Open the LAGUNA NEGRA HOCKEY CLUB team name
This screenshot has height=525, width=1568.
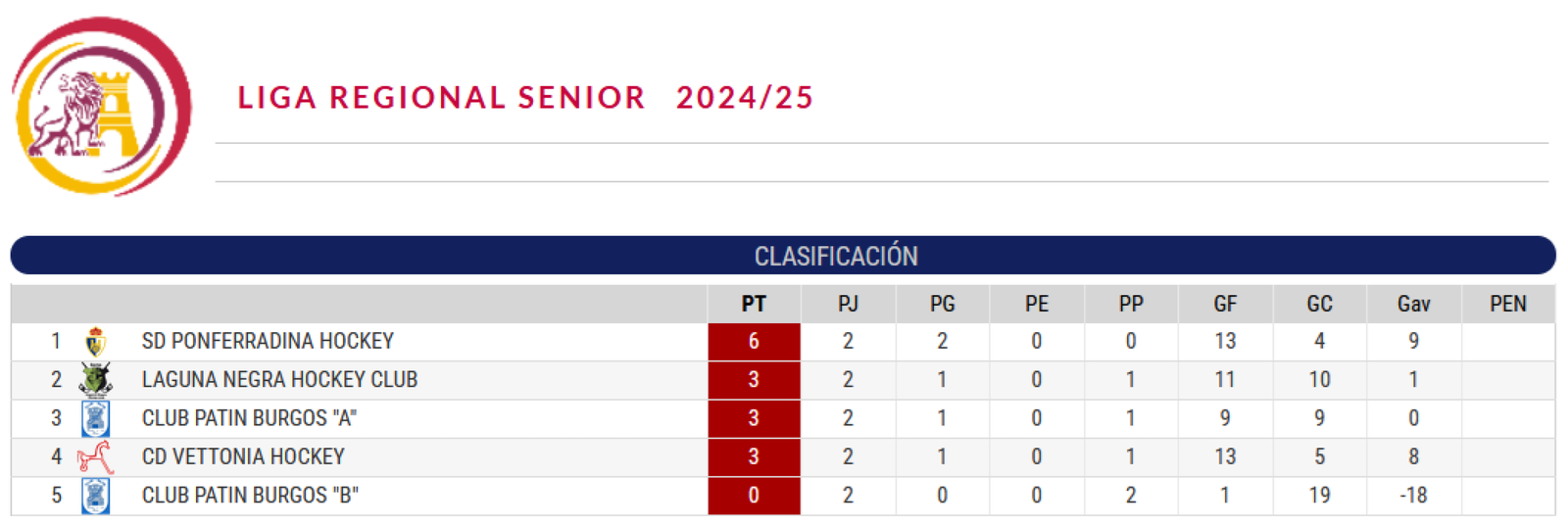[x=279, y=379]
